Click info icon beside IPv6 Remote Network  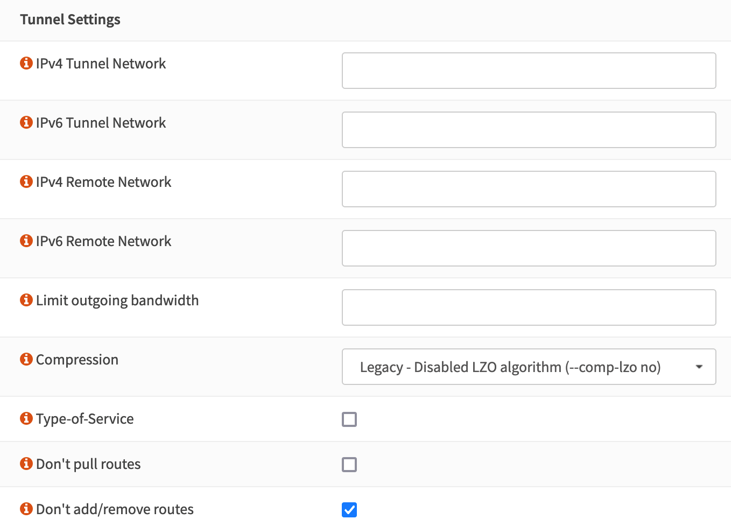tap(26, 241)
